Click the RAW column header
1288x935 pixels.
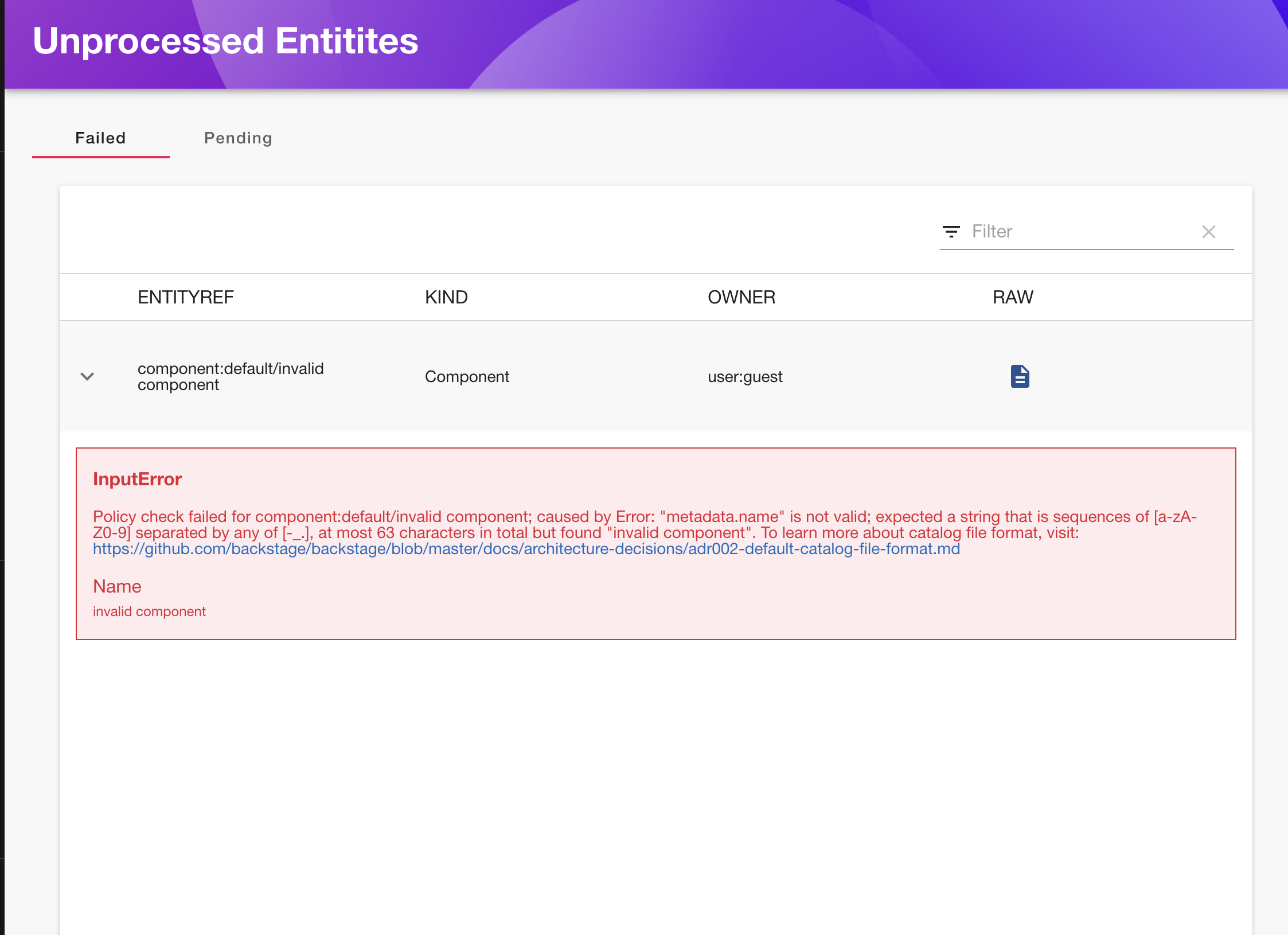click(x=1013, y=297)
